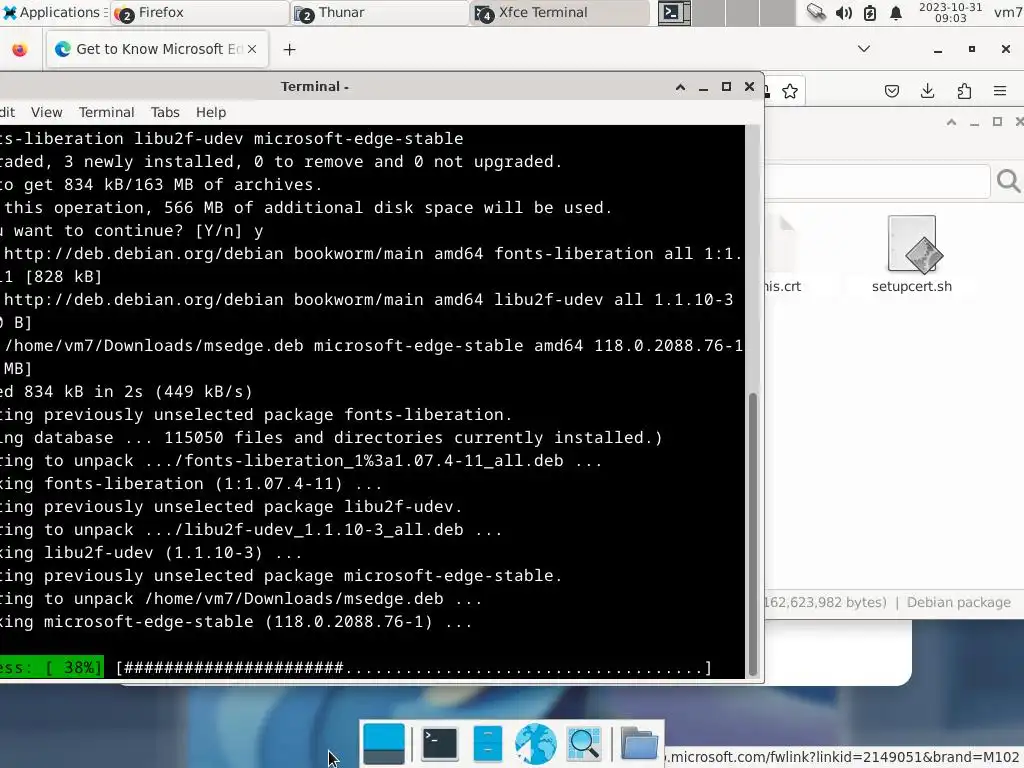Click the Firefox logo icon beside the tabs
The height and width of the screenshot is (768, 1024).
pyautogui.click(x=20, y=50)
